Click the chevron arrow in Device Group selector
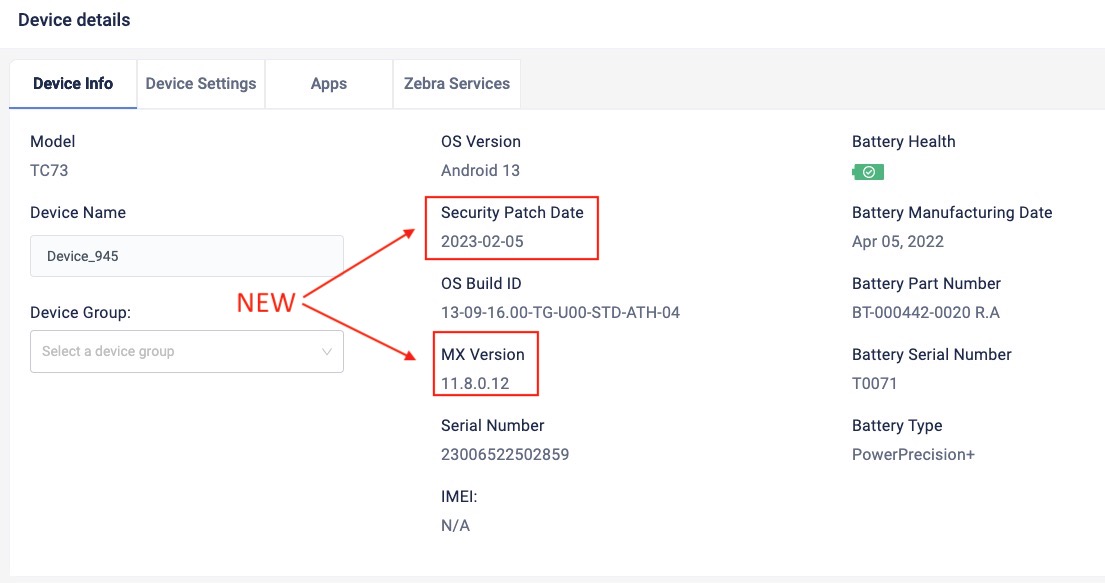The height and width of the screenshot is (583, 1105). pyautogui.click(x=327, y=352)
